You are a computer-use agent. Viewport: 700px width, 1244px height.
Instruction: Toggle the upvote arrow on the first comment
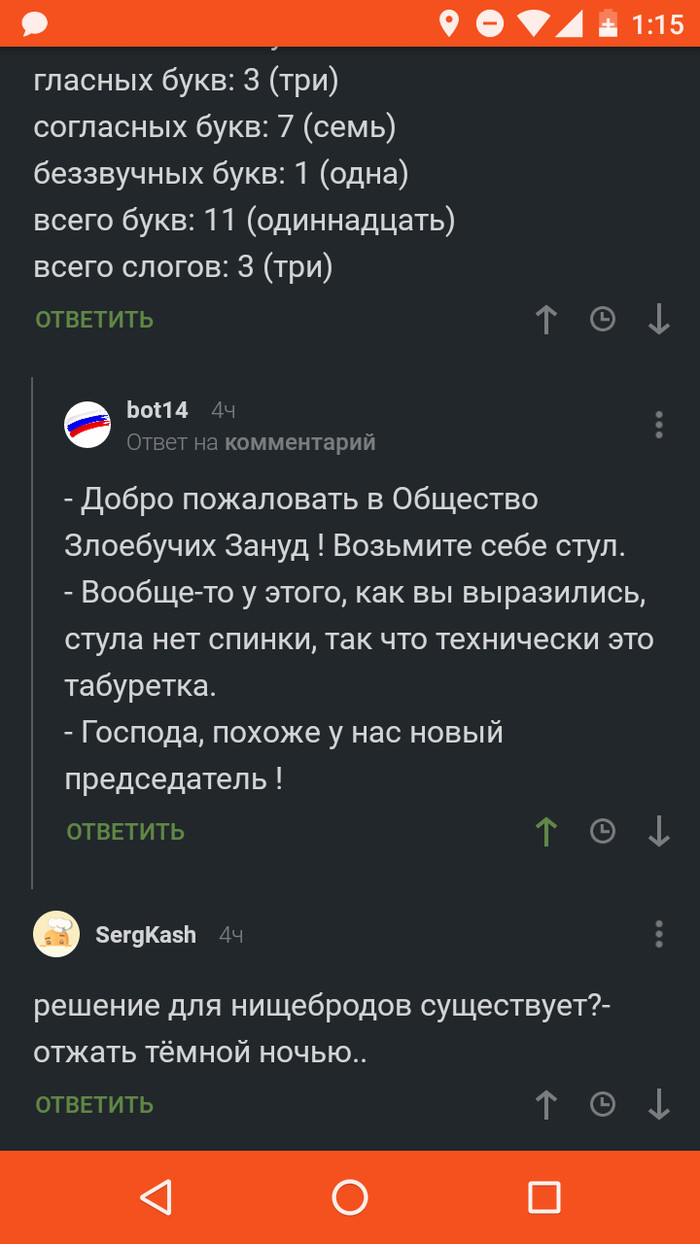click(545, 320)
